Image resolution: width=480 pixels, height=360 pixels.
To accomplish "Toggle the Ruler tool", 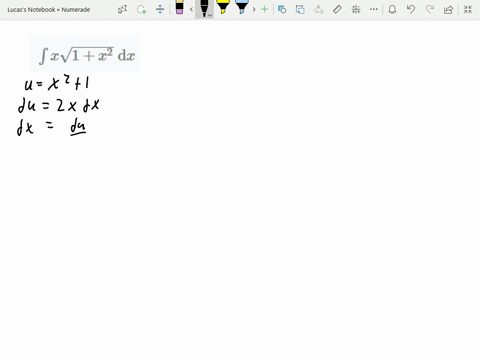I will pos(337,9).
